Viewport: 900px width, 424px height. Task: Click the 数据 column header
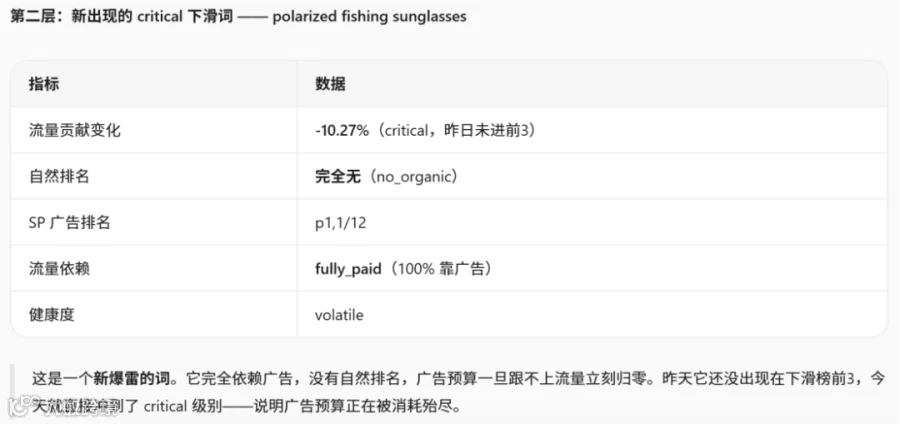330,85
